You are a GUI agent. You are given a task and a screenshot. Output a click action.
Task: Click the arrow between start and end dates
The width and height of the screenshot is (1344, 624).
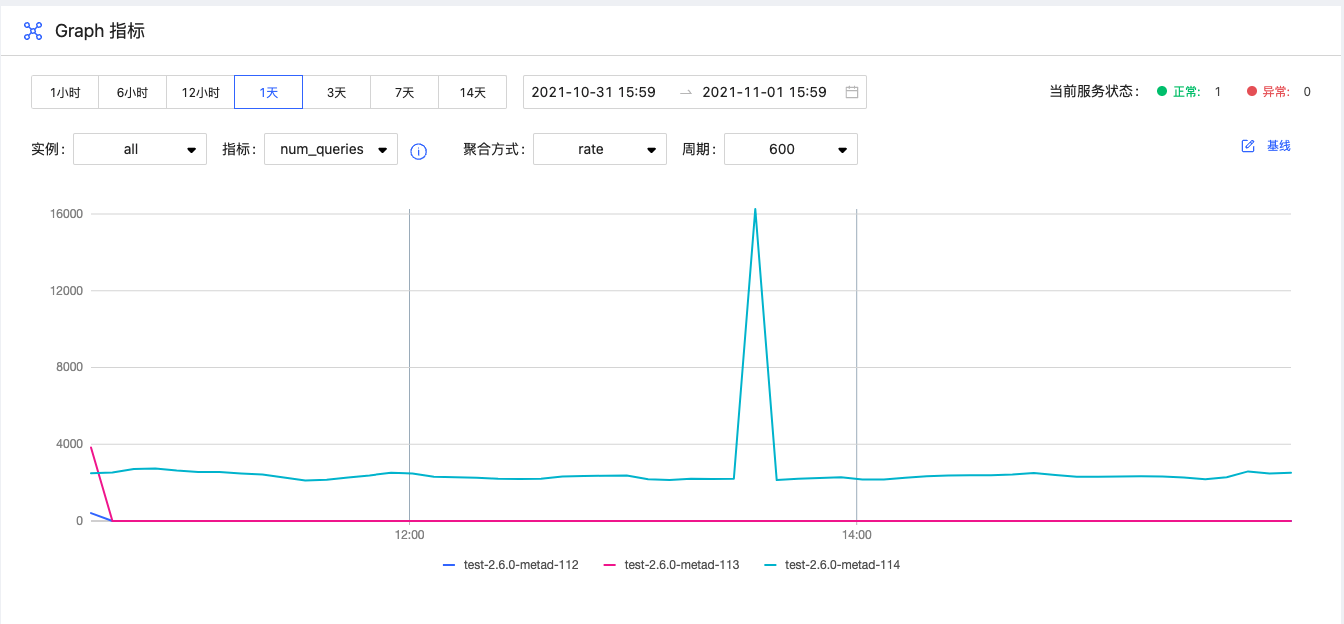click(685, 92)
